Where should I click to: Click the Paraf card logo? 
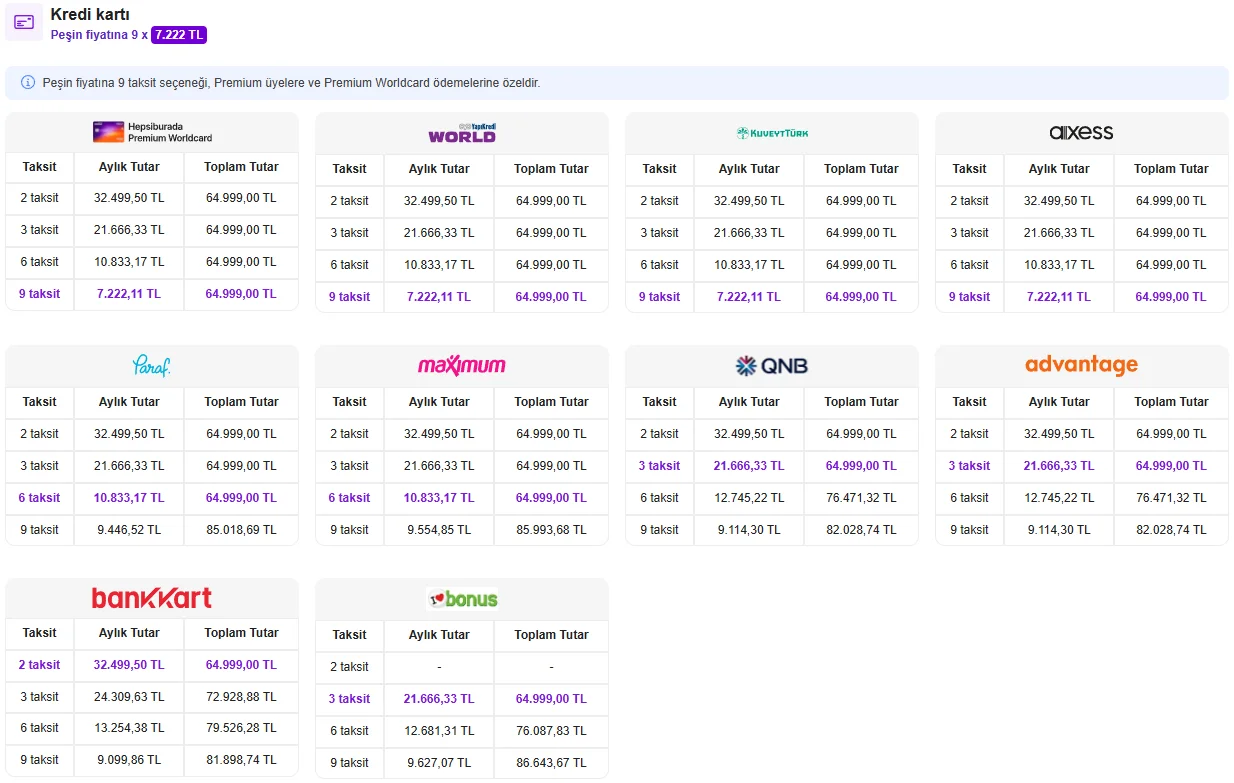[152, 366]
